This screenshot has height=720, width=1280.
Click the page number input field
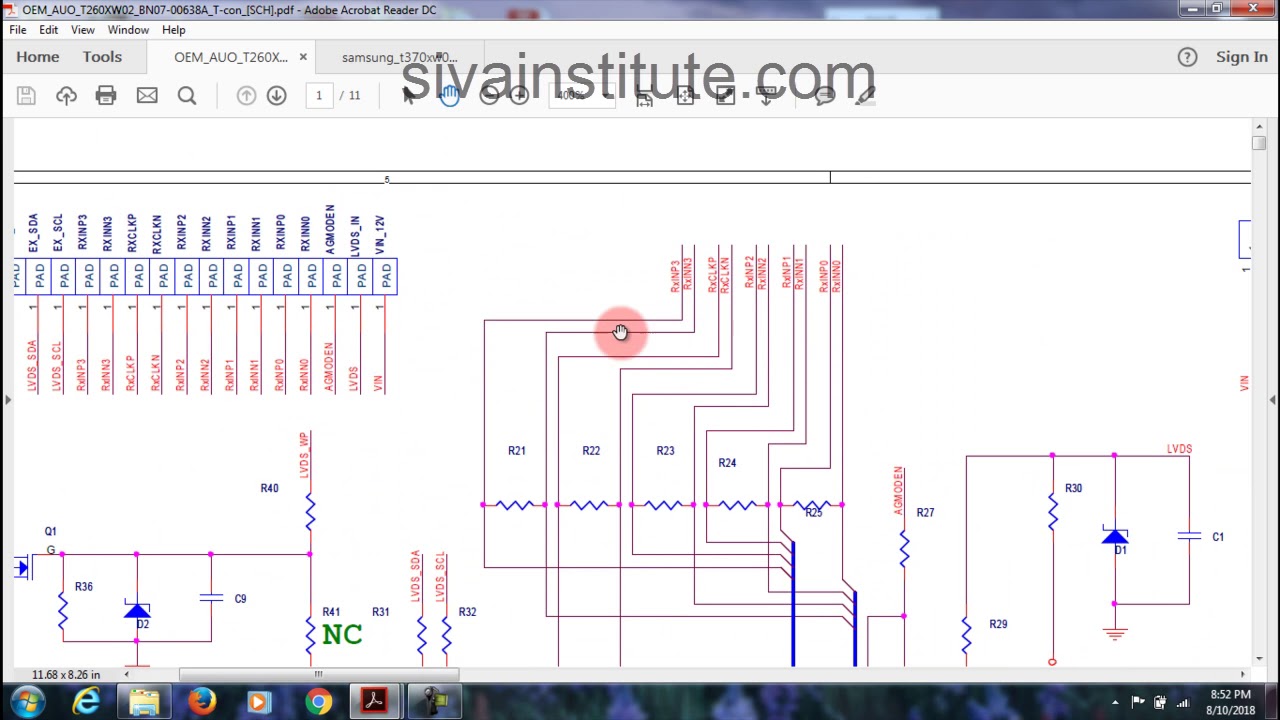(x=319, y=95)
